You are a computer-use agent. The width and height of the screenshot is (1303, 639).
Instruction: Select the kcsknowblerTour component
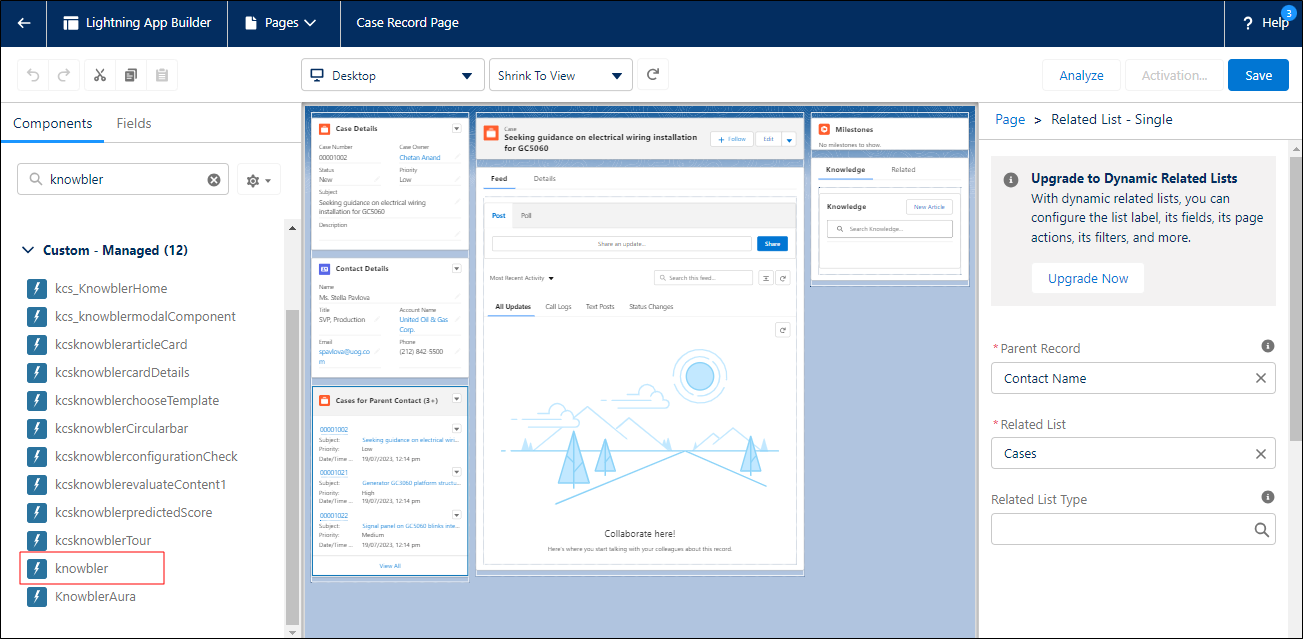click(x=103, y=540)
